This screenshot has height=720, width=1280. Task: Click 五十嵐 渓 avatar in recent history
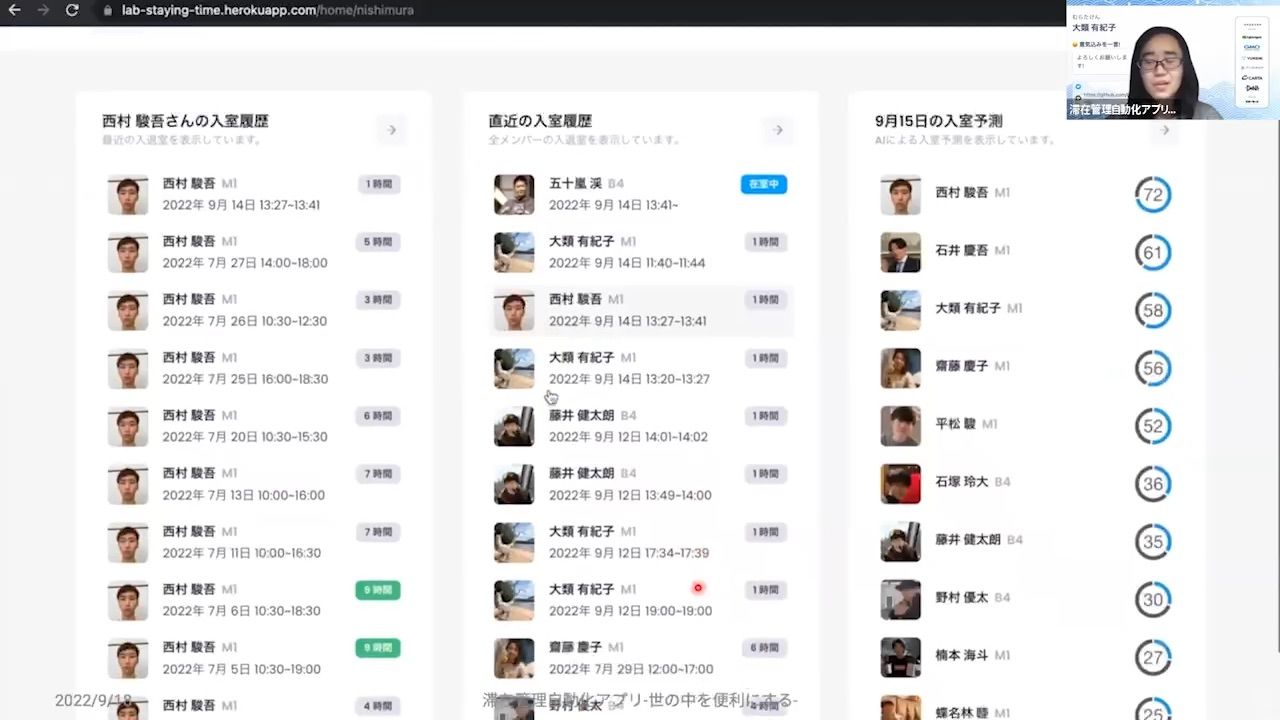[x=514, y=195]
